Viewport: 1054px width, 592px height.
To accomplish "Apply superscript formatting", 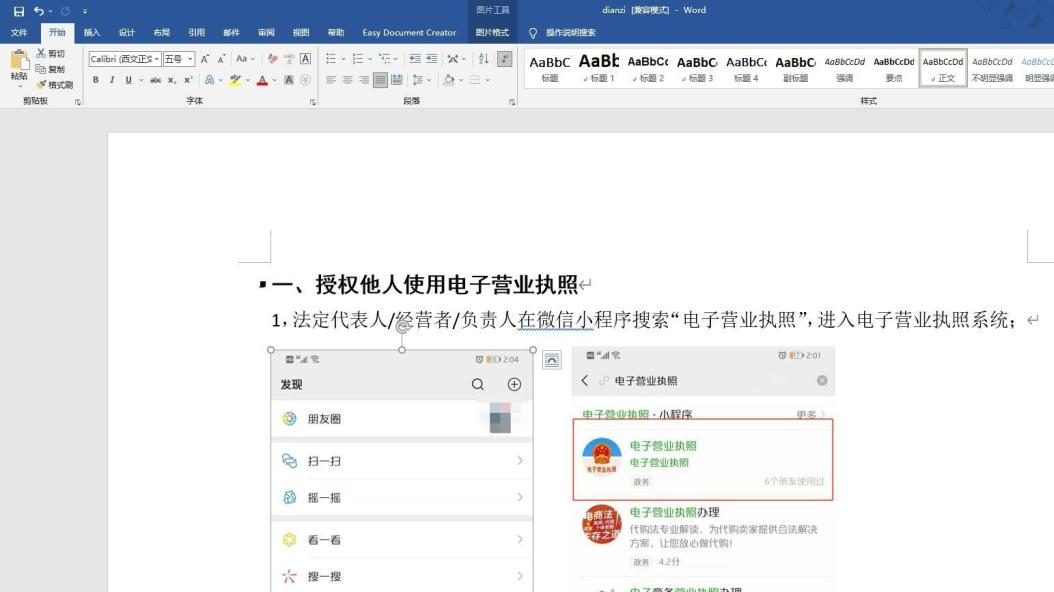I will click(189, 80).
